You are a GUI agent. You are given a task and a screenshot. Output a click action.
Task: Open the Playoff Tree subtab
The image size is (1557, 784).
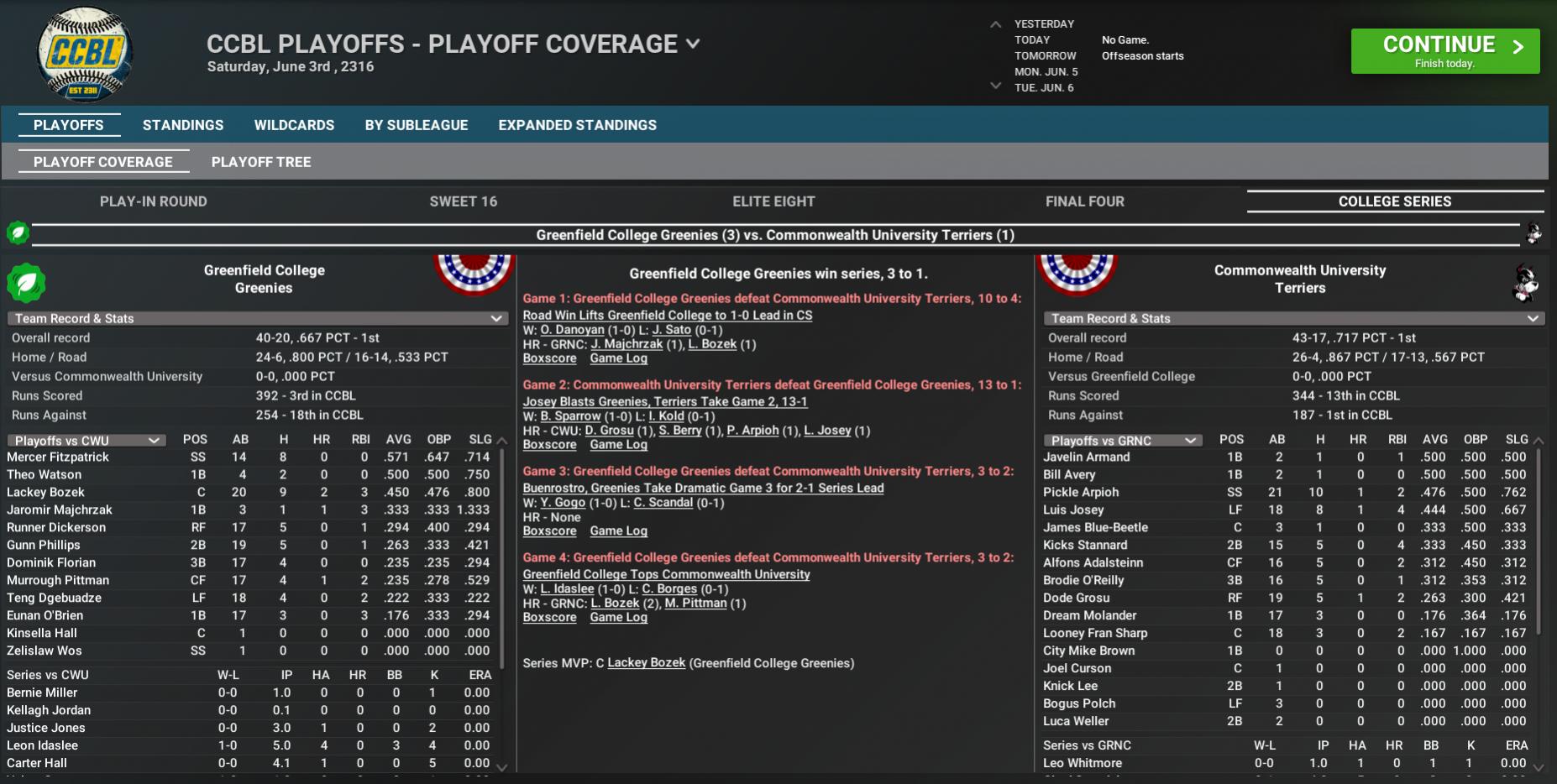pyautogui.click(x=261, y=162)
